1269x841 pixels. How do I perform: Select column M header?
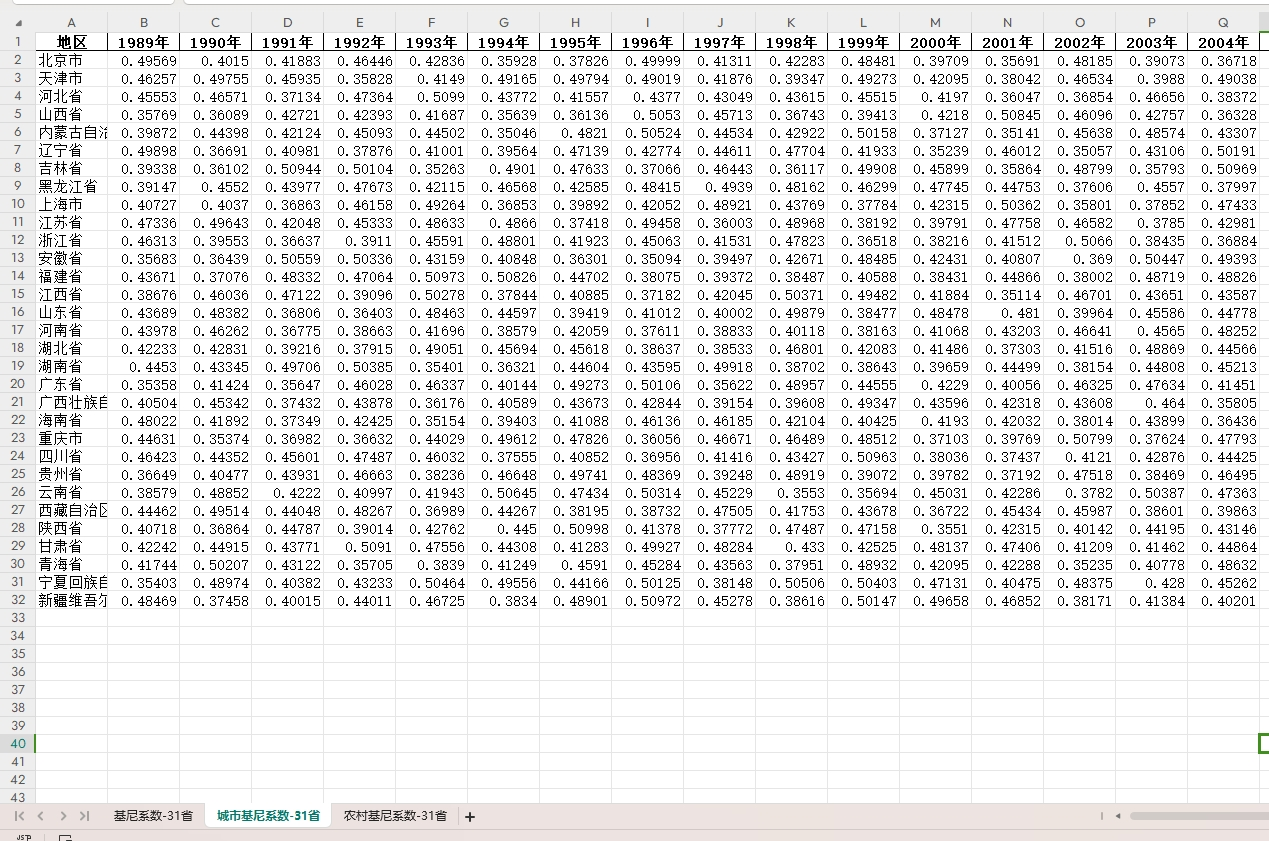point(936,23)
